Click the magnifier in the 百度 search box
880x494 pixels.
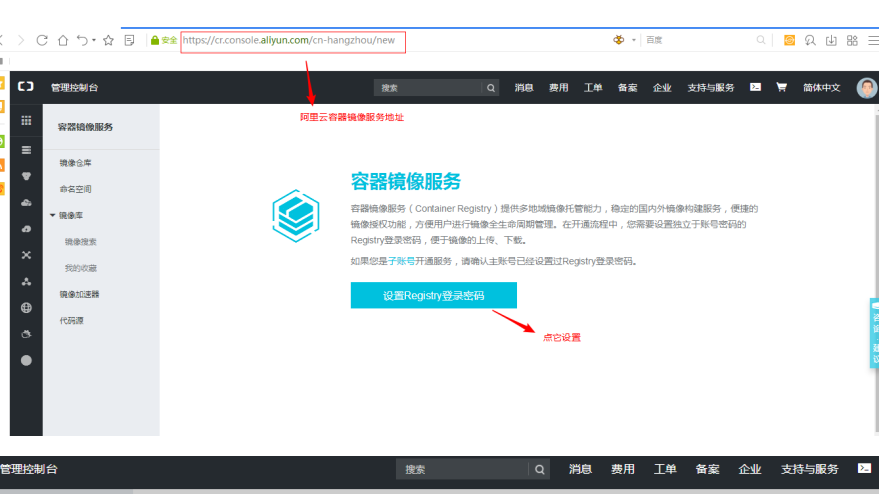[760, 40]
